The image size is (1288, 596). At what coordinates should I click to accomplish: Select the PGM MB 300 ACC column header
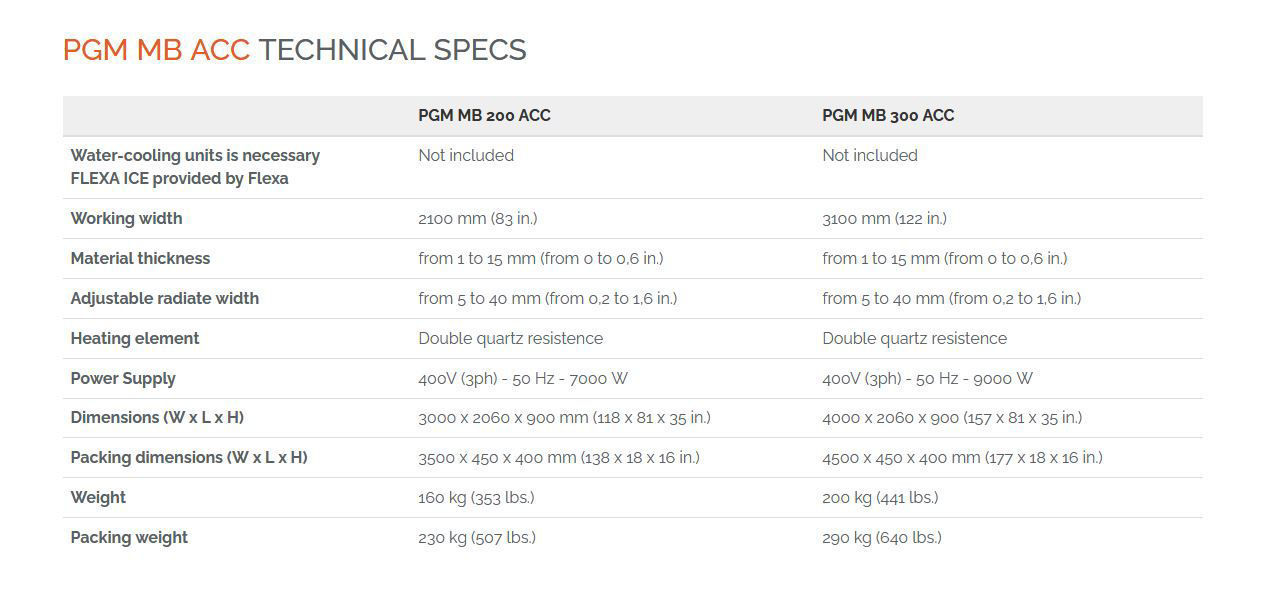[x=888, y=115]
